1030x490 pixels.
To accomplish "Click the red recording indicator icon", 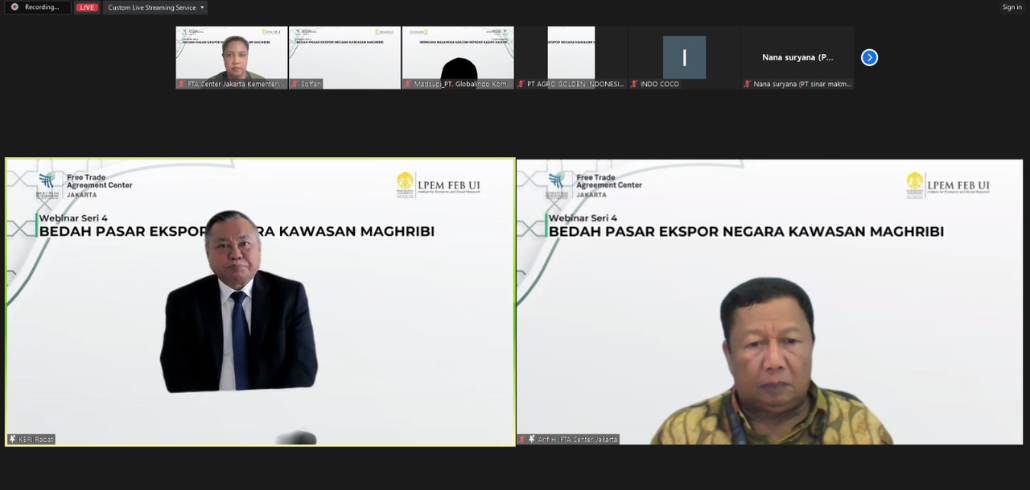I will pos(14,7).
